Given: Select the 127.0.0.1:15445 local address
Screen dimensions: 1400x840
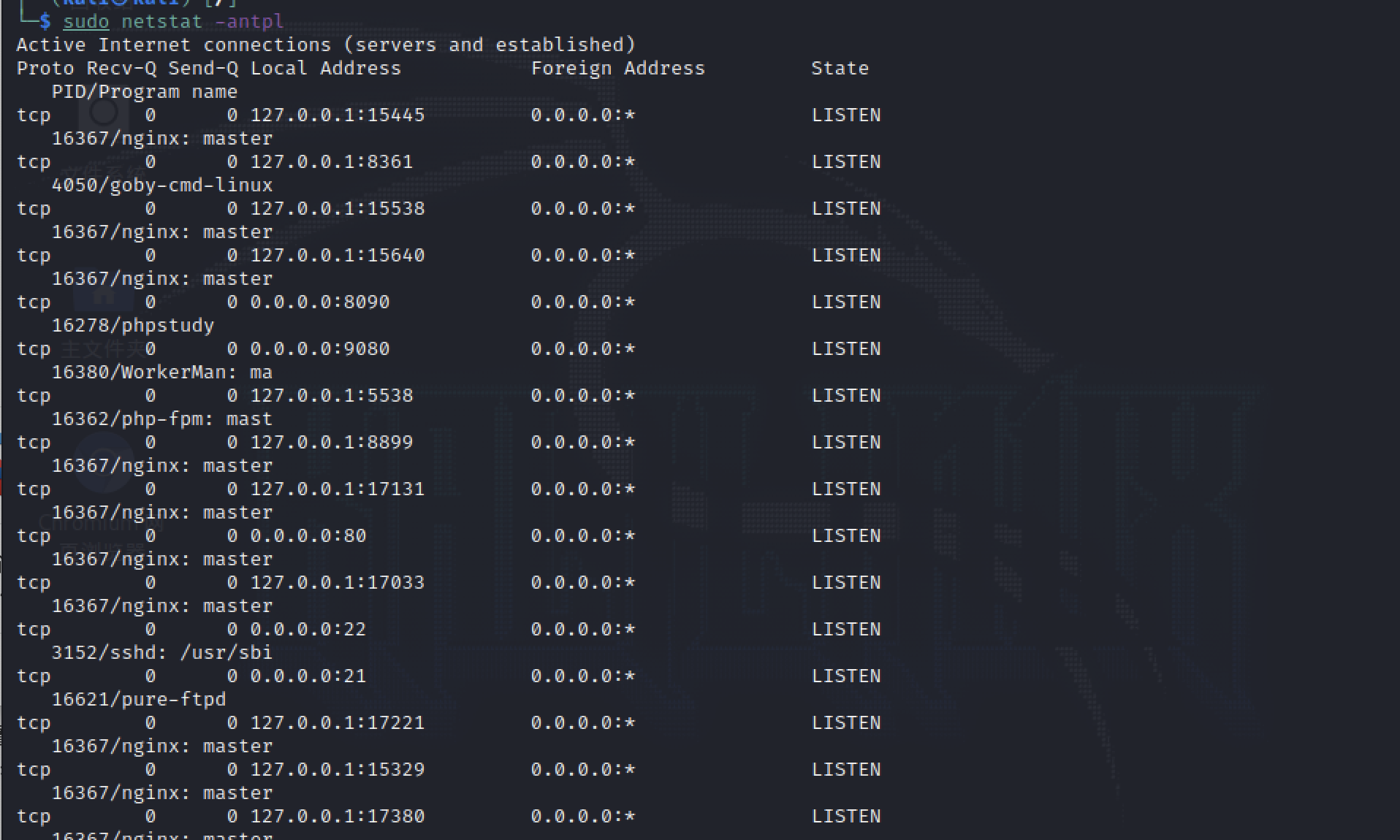Looking at the screenshot, I should (x=337, y=115).
